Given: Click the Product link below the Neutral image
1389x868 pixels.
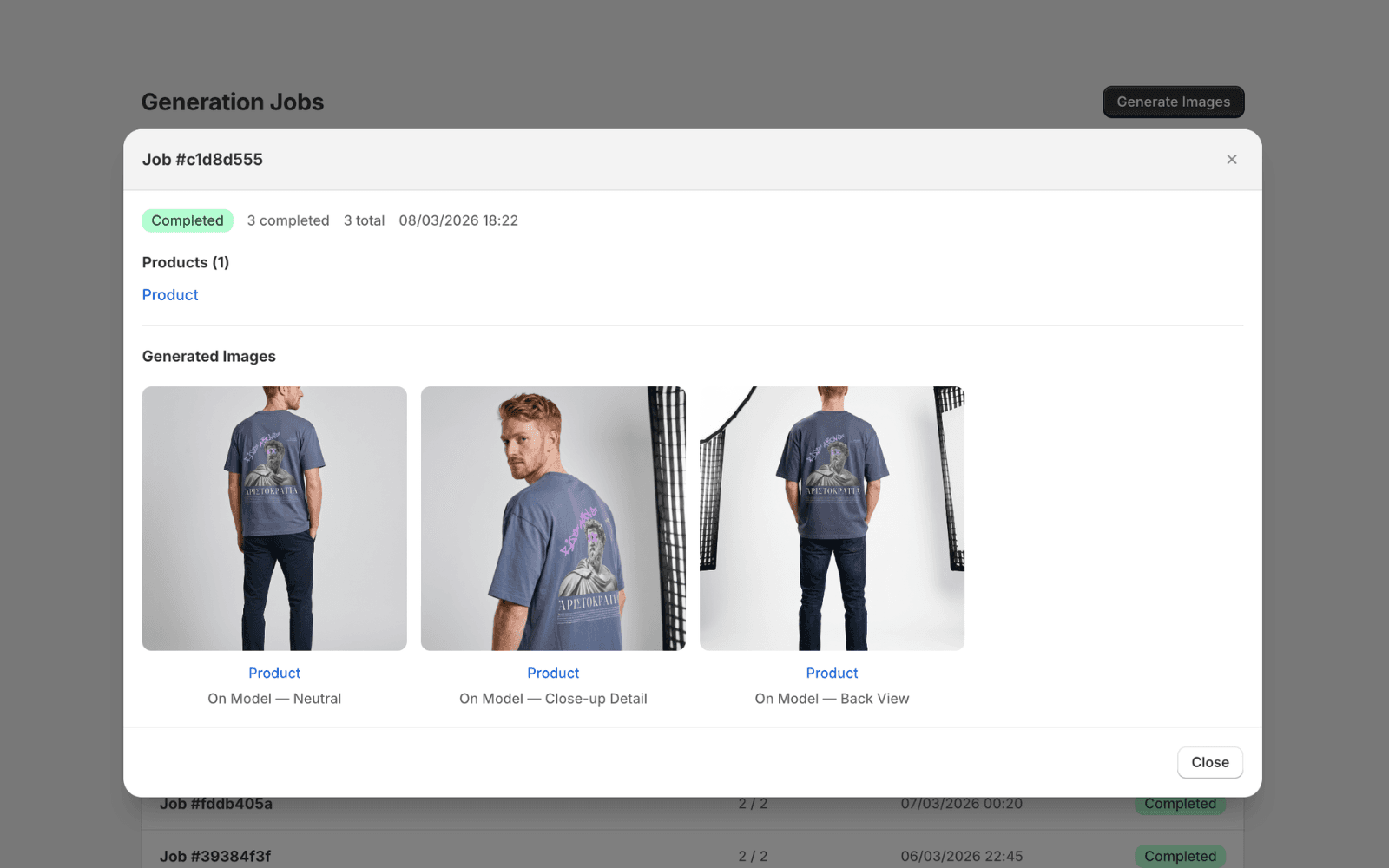Looking at the screenshot, I should pos(274,674).
